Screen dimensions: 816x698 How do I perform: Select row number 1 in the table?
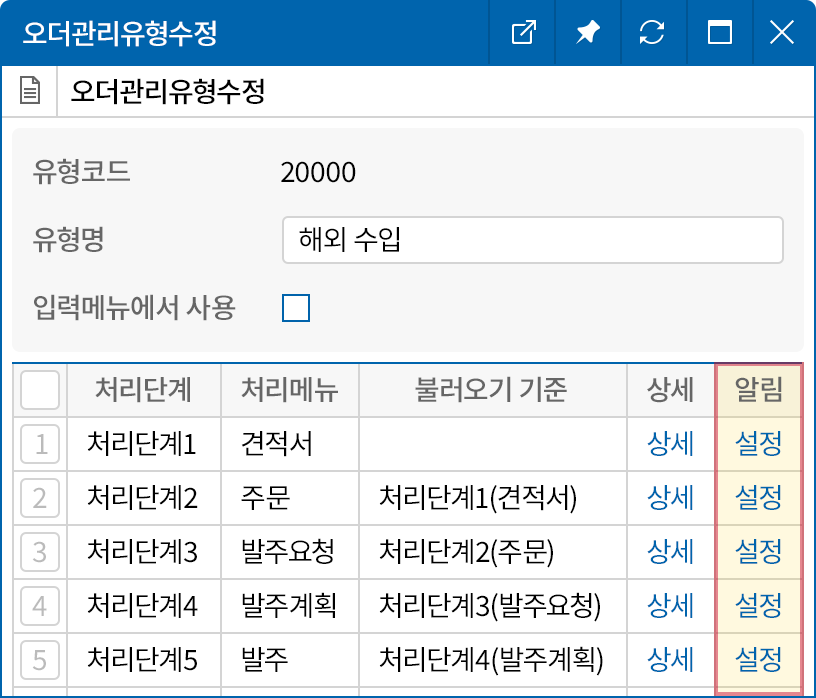coord(40,444)
